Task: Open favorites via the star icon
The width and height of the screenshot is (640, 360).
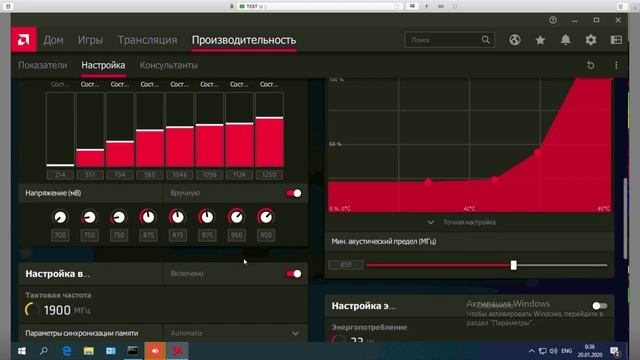Action: coord(540,40)
